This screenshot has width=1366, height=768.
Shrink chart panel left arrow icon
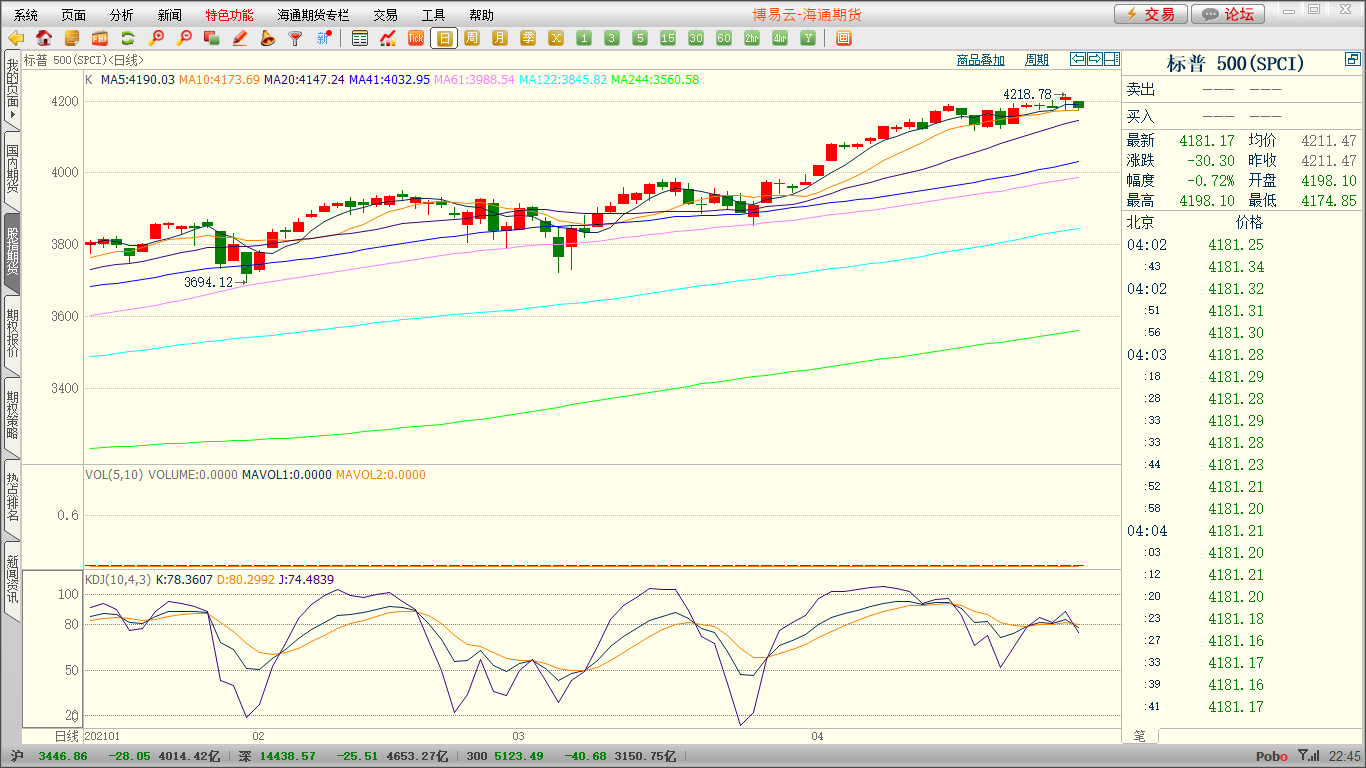tap(1077, 59)
